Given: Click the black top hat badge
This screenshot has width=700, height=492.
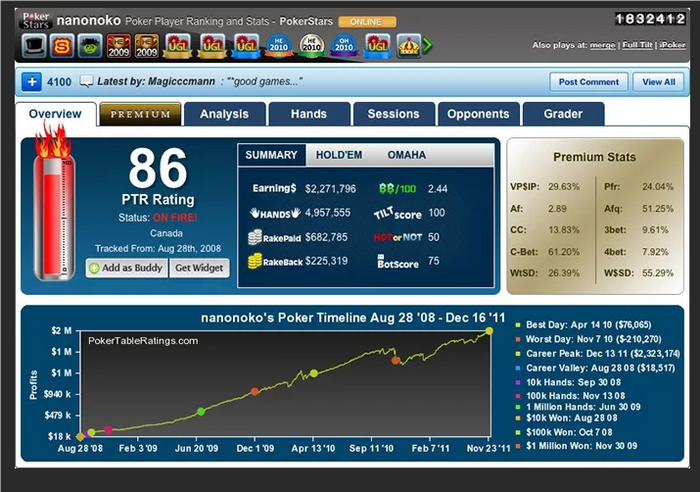Looking at the screenshot, I should 34,46.
